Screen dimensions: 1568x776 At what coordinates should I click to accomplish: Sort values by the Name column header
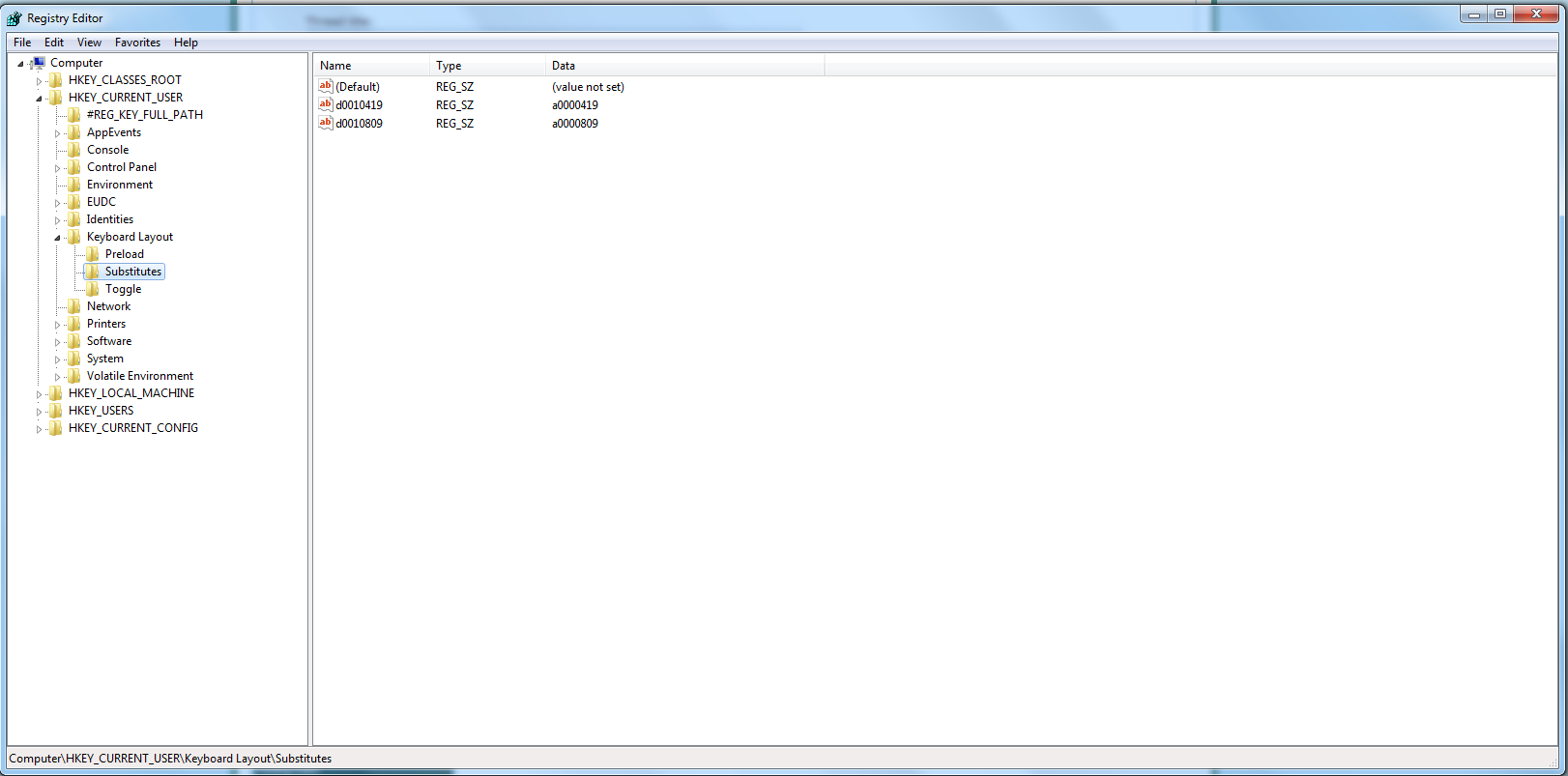[x=371, y=66]
